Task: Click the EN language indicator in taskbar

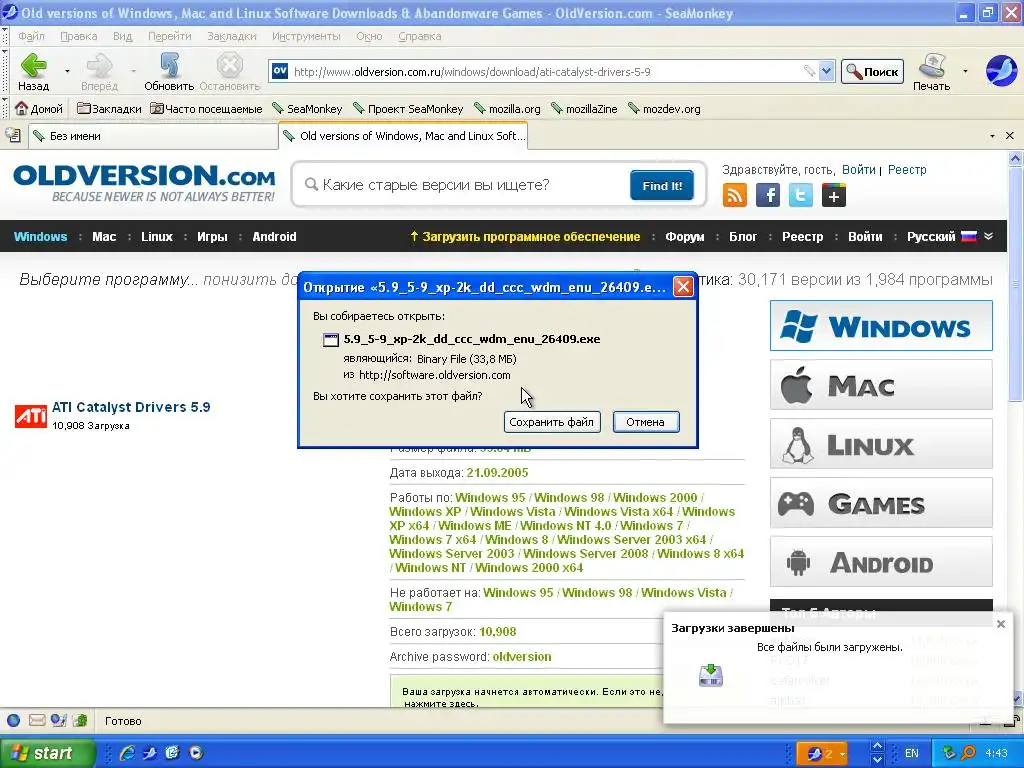Action: tap(912, 753)
